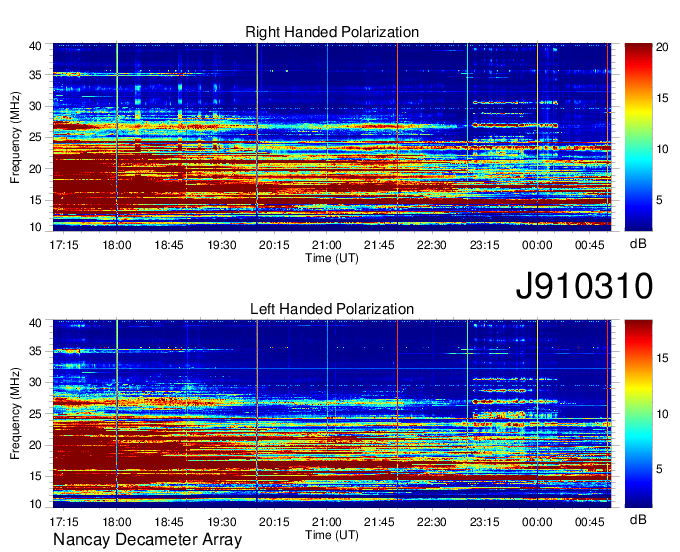Click "Frequency (MHz)" axis label of Right Handed plot
The height and width of the screenshot is (552, 680).
click(15, 137)
